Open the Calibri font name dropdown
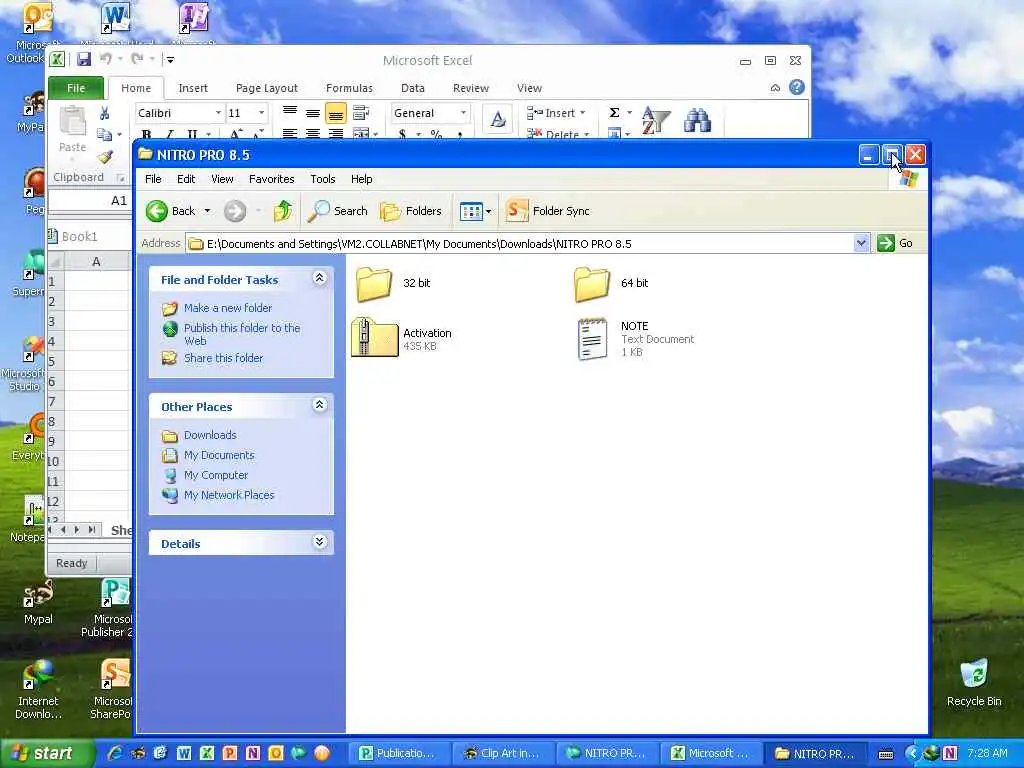Screen dimensions: 1024x768 [x=218, y=113]
